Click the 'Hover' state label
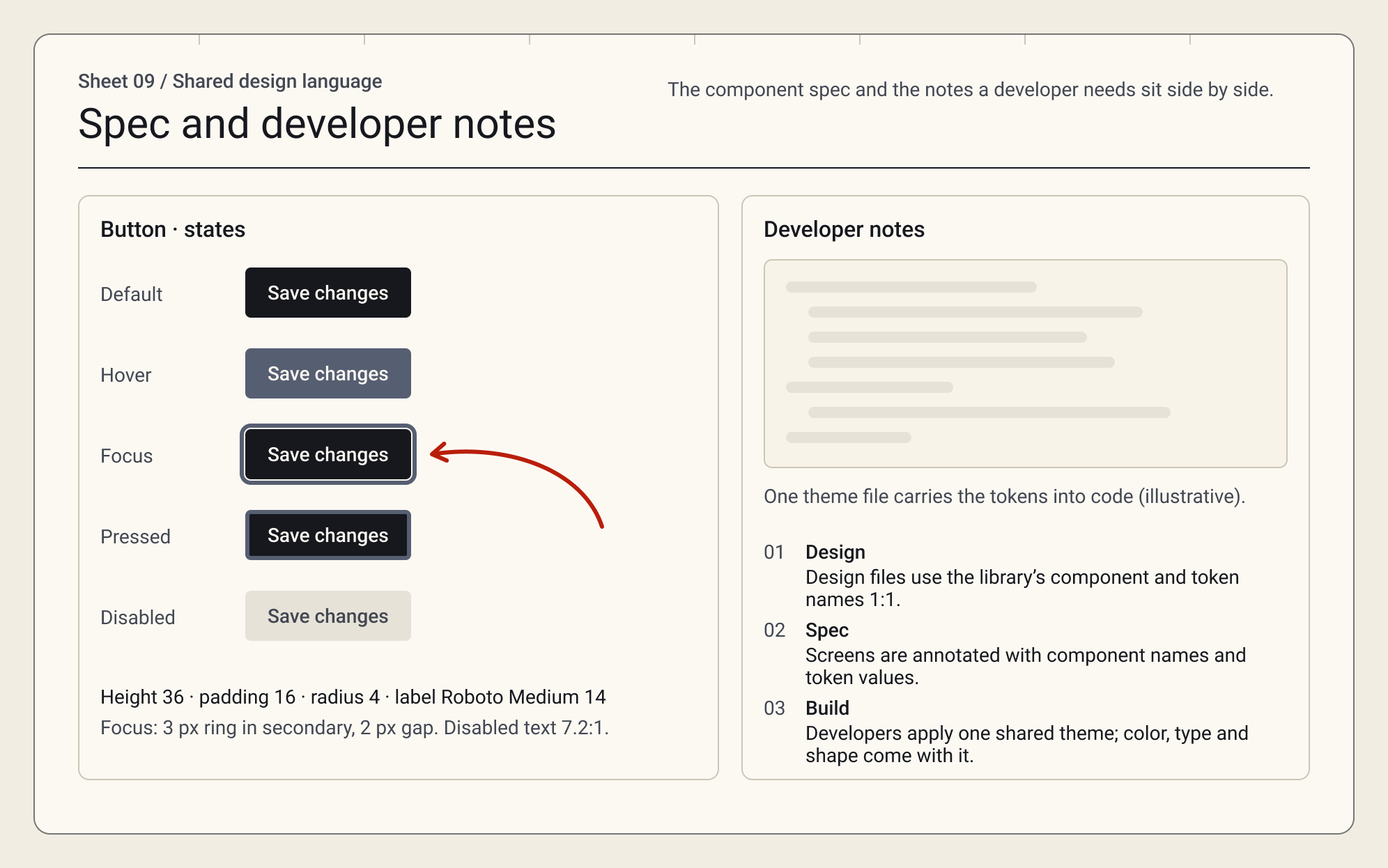The height and width of the screenshot is (868, 1388). (125, 375)
